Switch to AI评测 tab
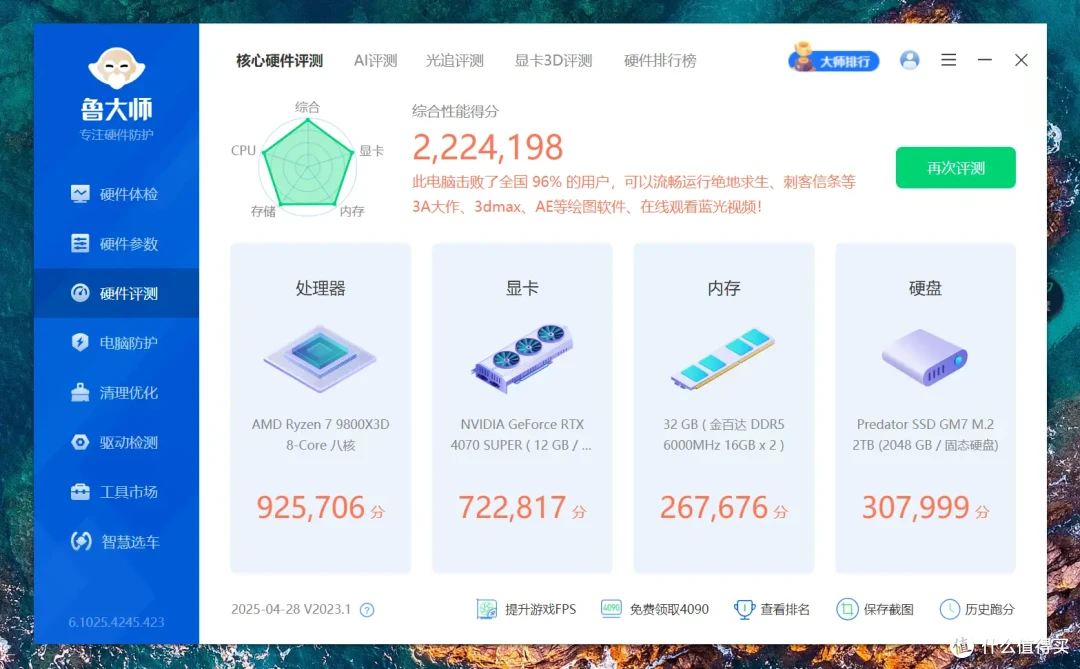 tap(375, 61)
